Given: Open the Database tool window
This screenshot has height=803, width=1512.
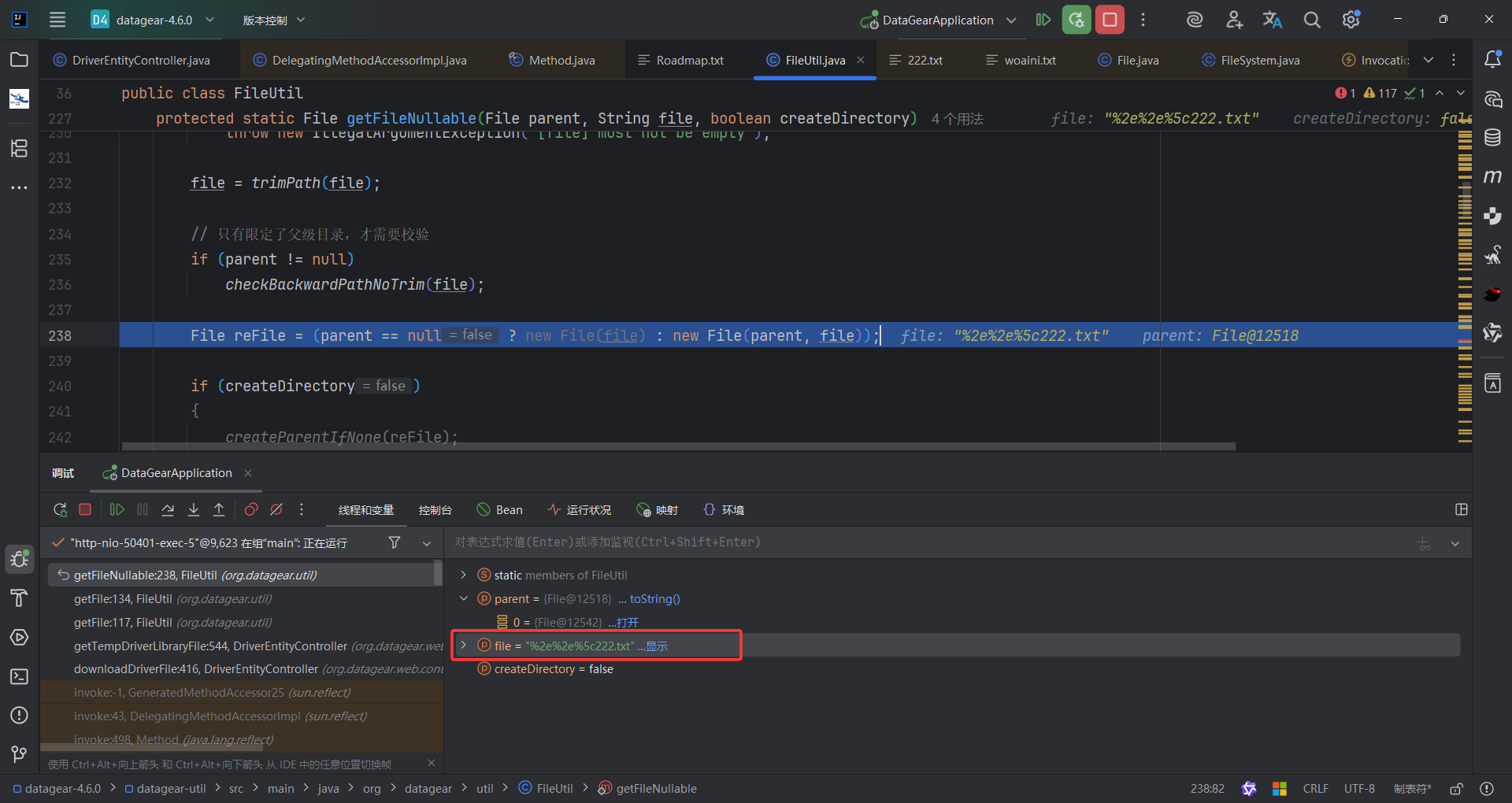Looking at the screenshot, I should pos(1492,138).
